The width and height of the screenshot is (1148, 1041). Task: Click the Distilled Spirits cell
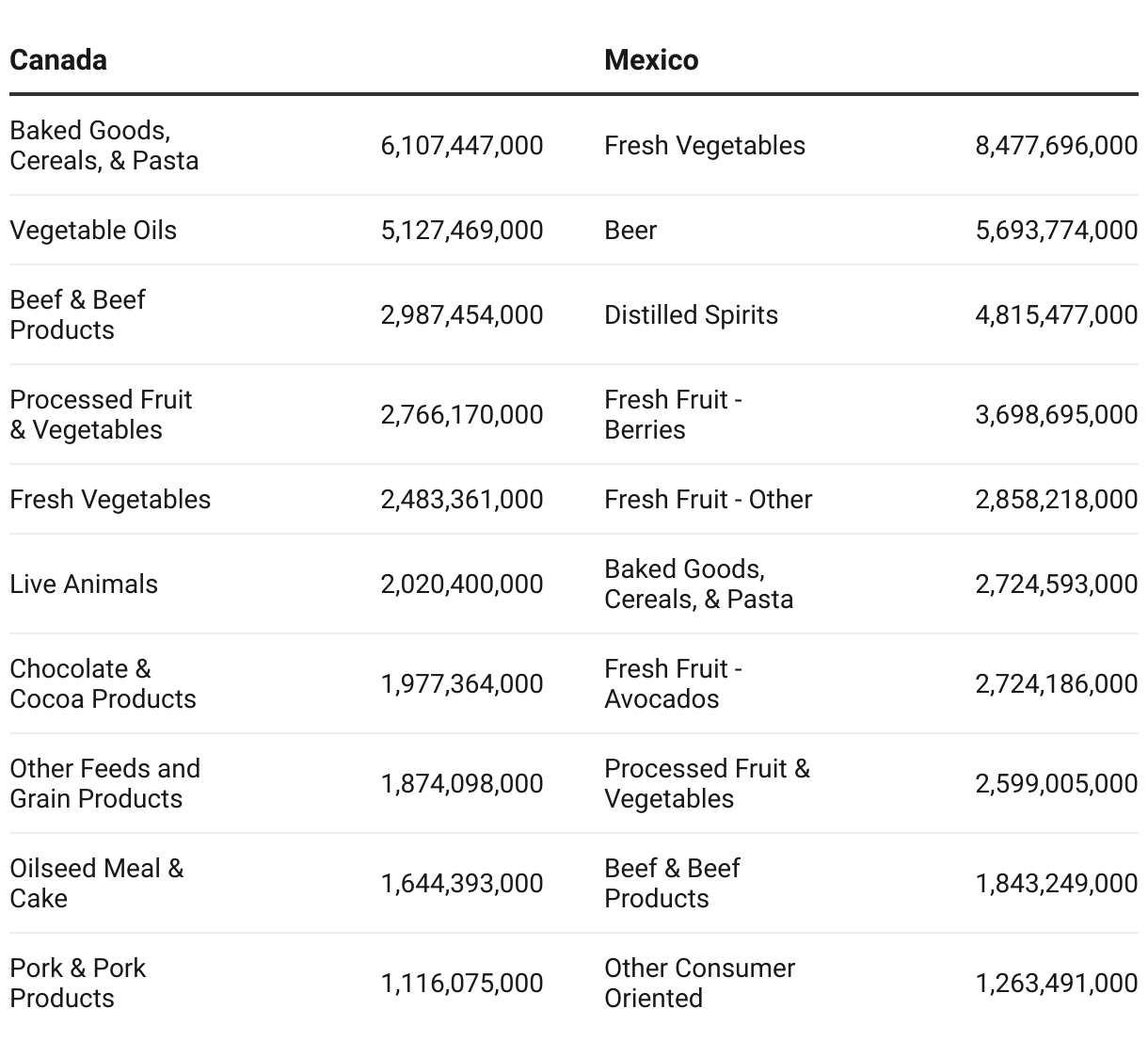(691, 315)
